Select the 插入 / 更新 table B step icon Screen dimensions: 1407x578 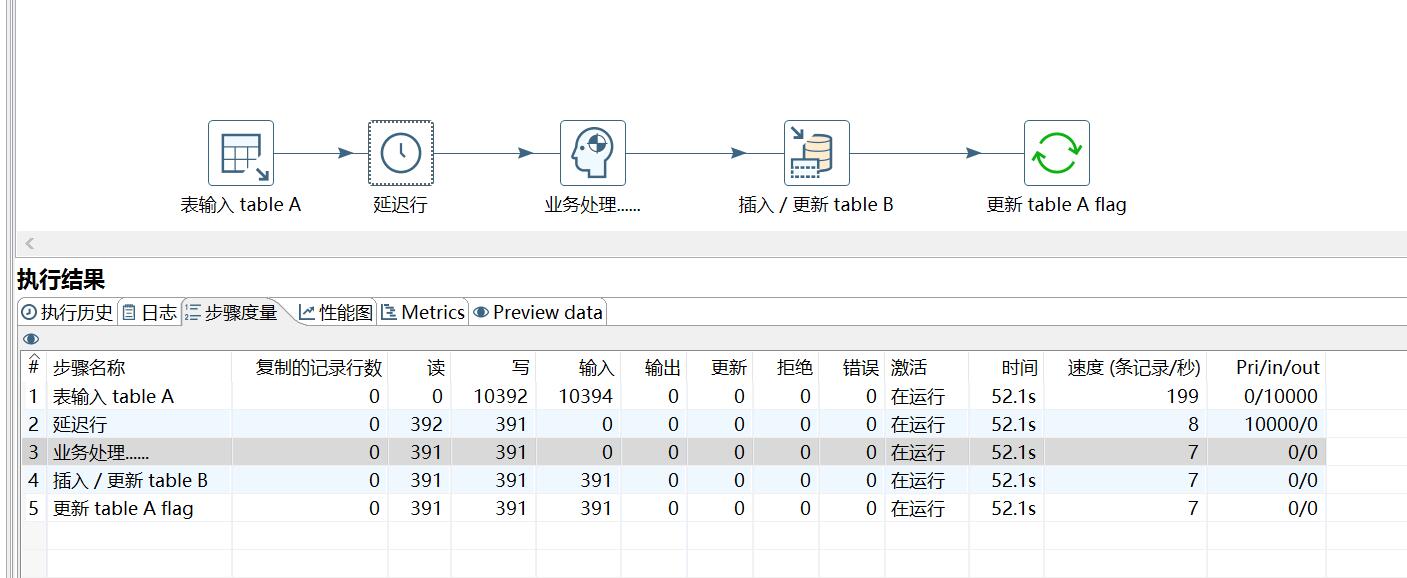coord(817,153)
